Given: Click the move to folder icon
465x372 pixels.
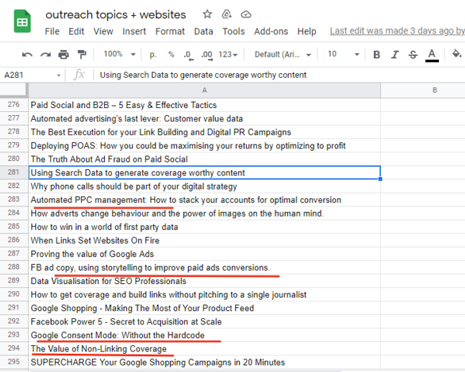Looking at the screenshot, I should pyautogui.click(x=227, y=14).
